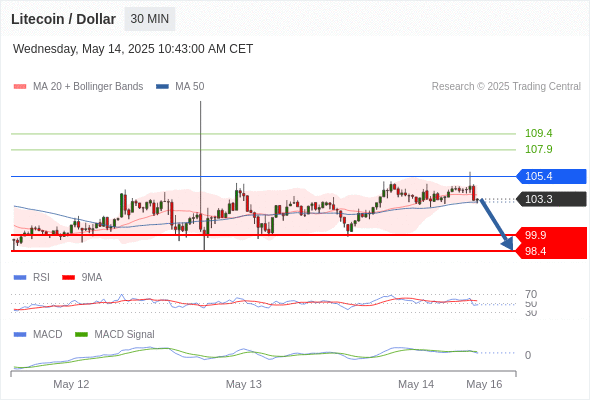
Task: Click the 99.9 red support label
Action: pos(551,235)
